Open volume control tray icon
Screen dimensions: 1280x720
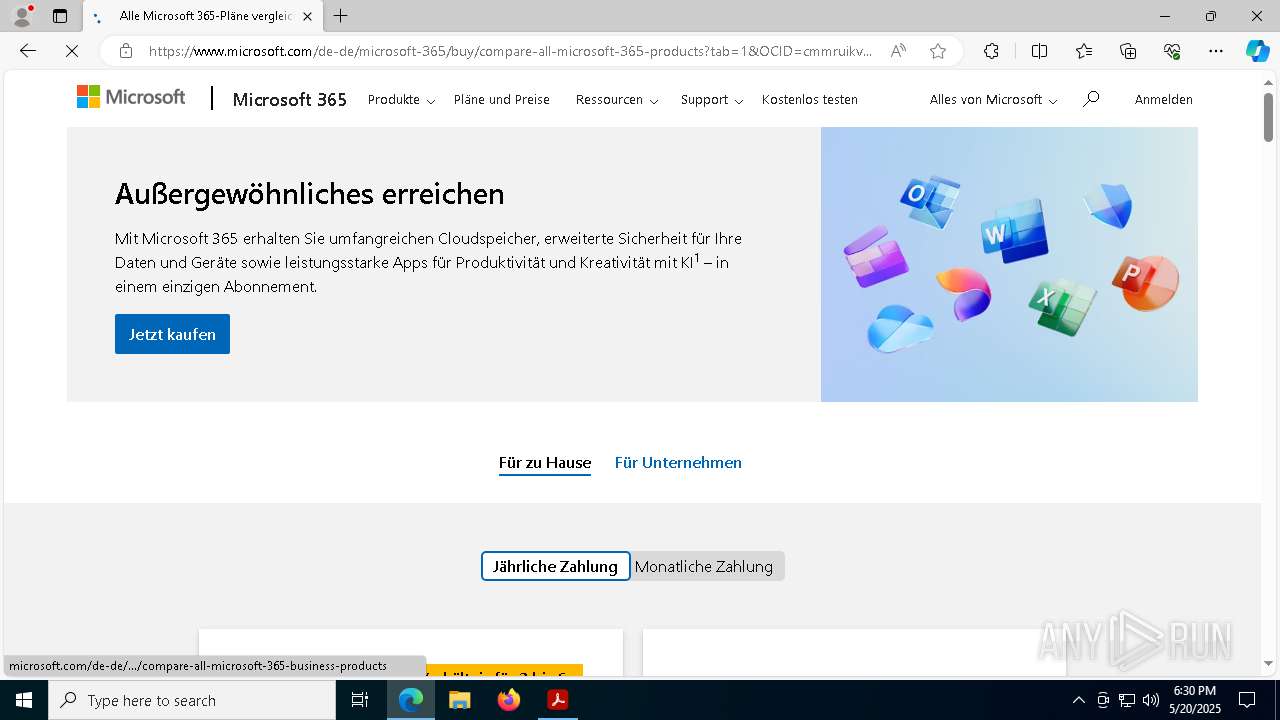1151,700
